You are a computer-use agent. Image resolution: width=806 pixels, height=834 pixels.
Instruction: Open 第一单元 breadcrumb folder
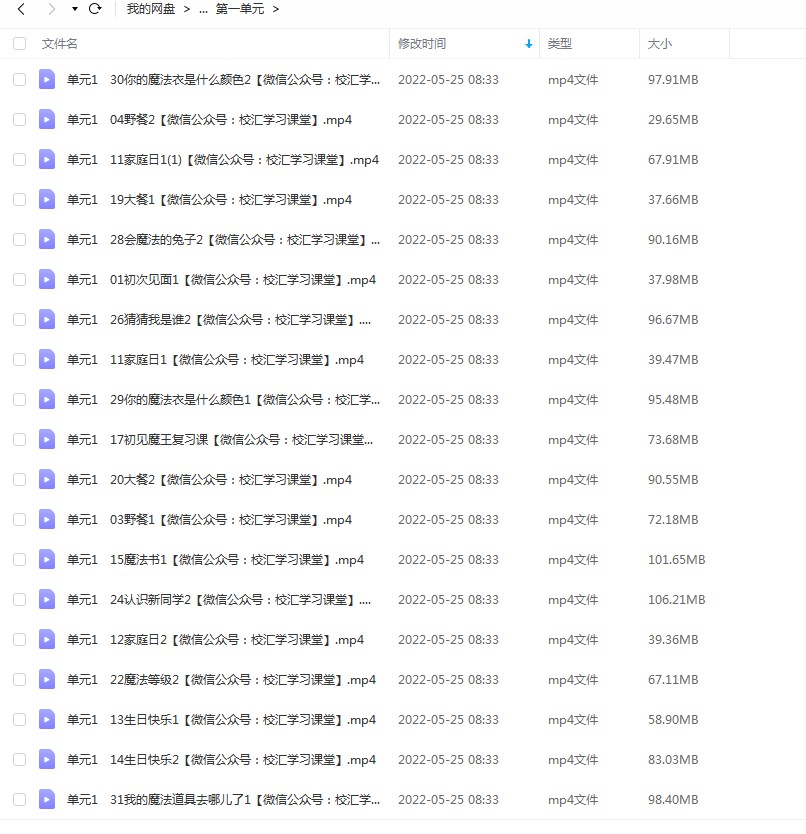[240, 9]
